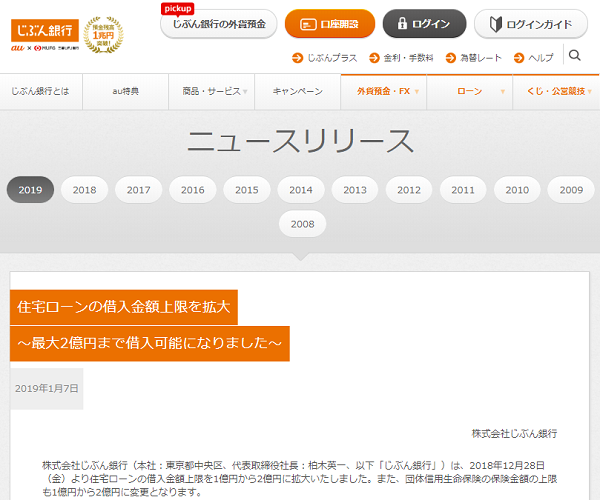Click the 株式会社じぶん銀行 signature text

click(x=514, y=433)
